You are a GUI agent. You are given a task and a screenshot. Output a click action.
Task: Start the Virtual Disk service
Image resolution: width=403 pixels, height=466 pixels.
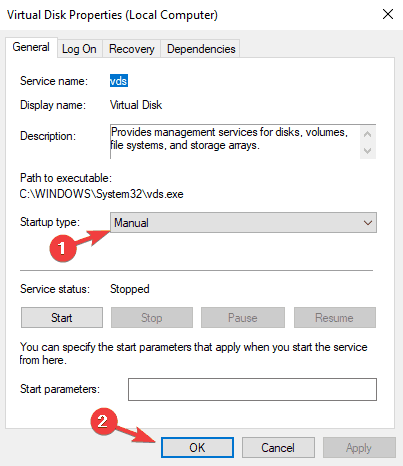[62, 318]
